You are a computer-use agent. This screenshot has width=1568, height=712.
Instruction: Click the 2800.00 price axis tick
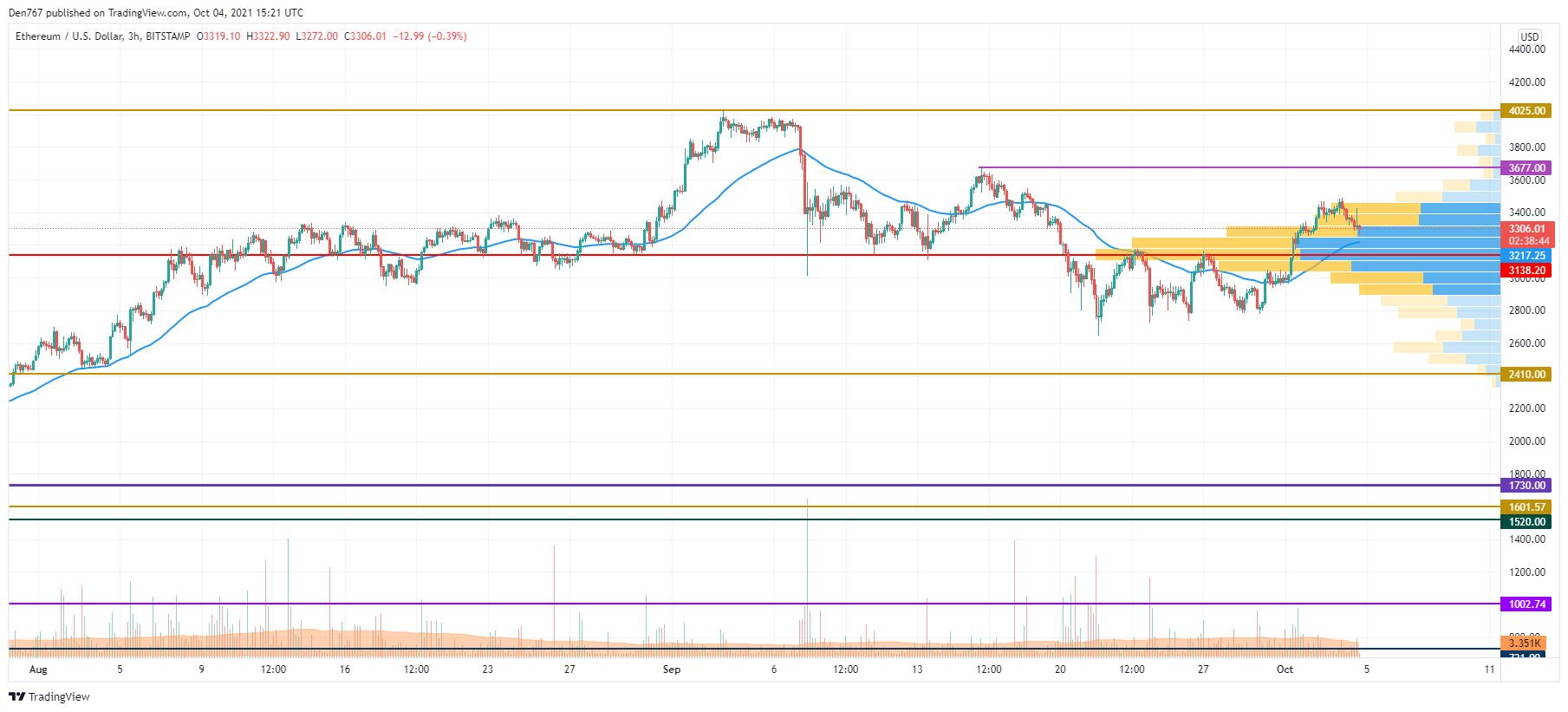tap(1526, 310)
